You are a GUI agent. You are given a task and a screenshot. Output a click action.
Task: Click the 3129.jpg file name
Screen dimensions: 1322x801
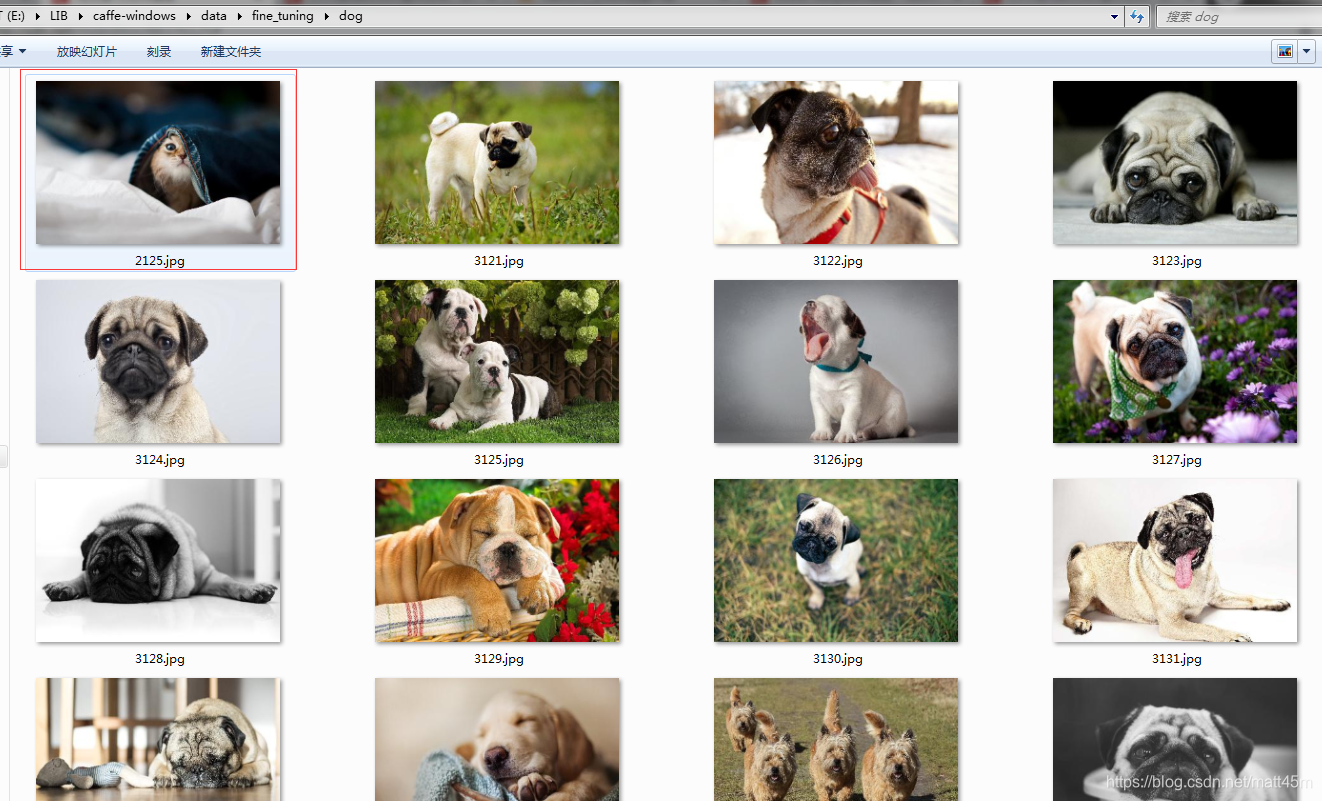coord(499,659)
